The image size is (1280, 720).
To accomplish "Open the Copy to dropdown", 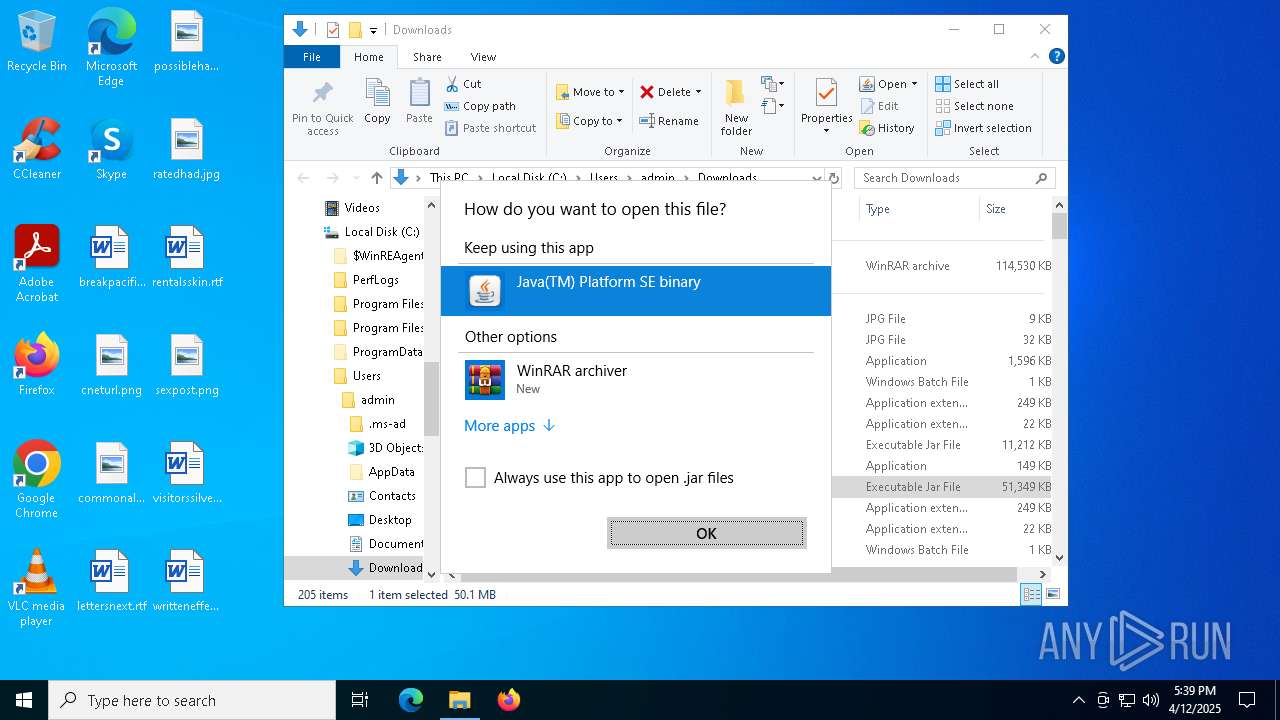I will [589, 121].
